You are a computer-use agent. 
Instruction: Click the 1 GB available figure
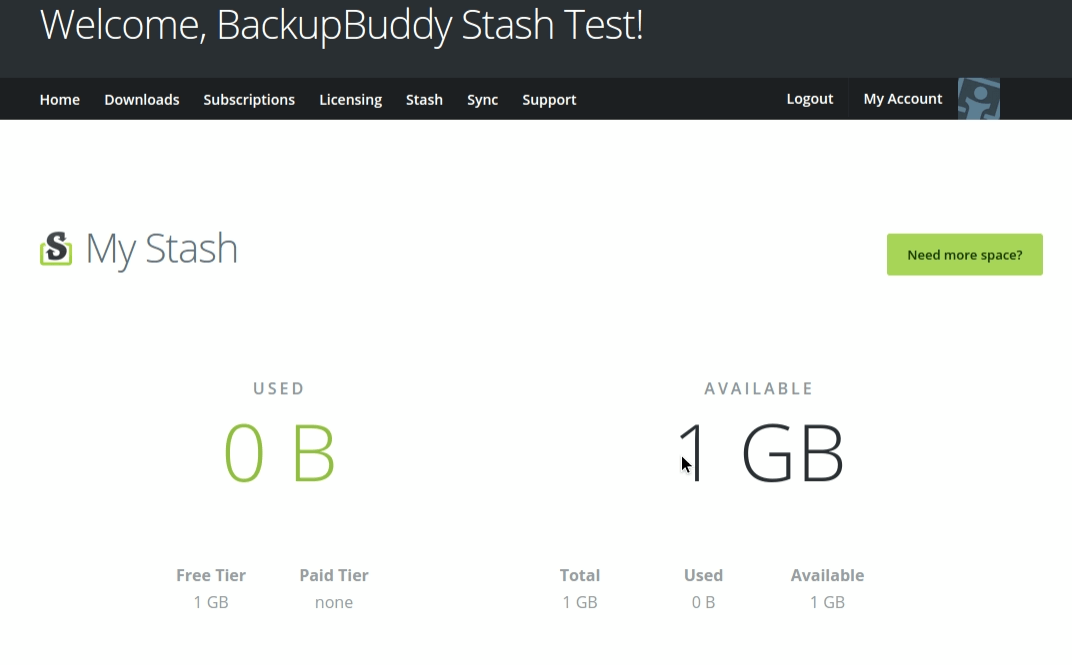[760, 454]
